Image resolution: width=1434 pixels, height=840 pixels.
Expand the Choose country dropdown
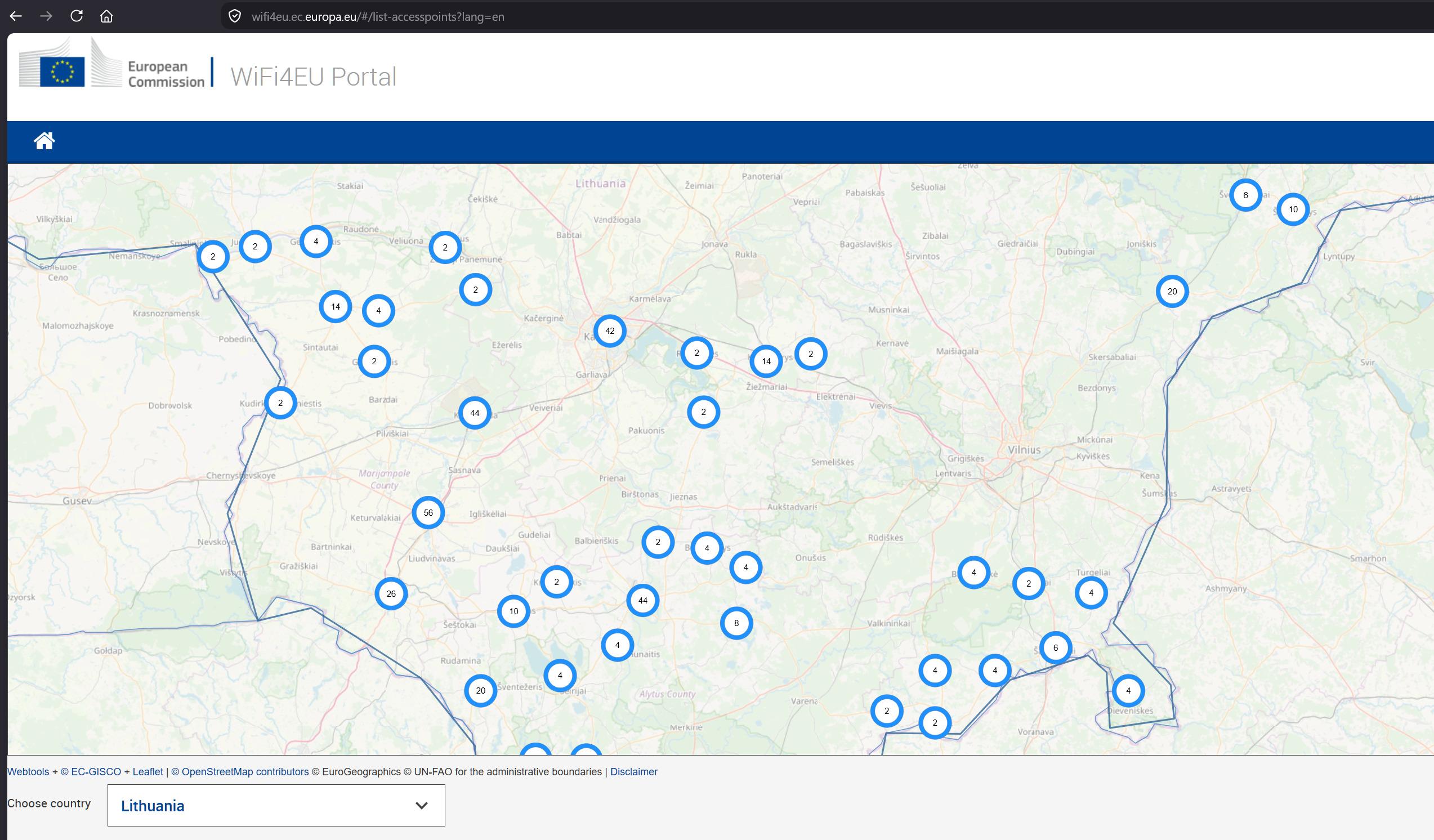(276, 805)
